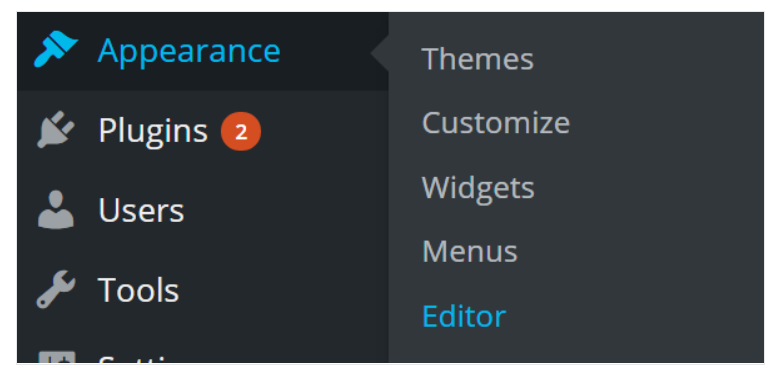Open the Appearance menu label
The image size is (773, 379).
coord(189,51)
